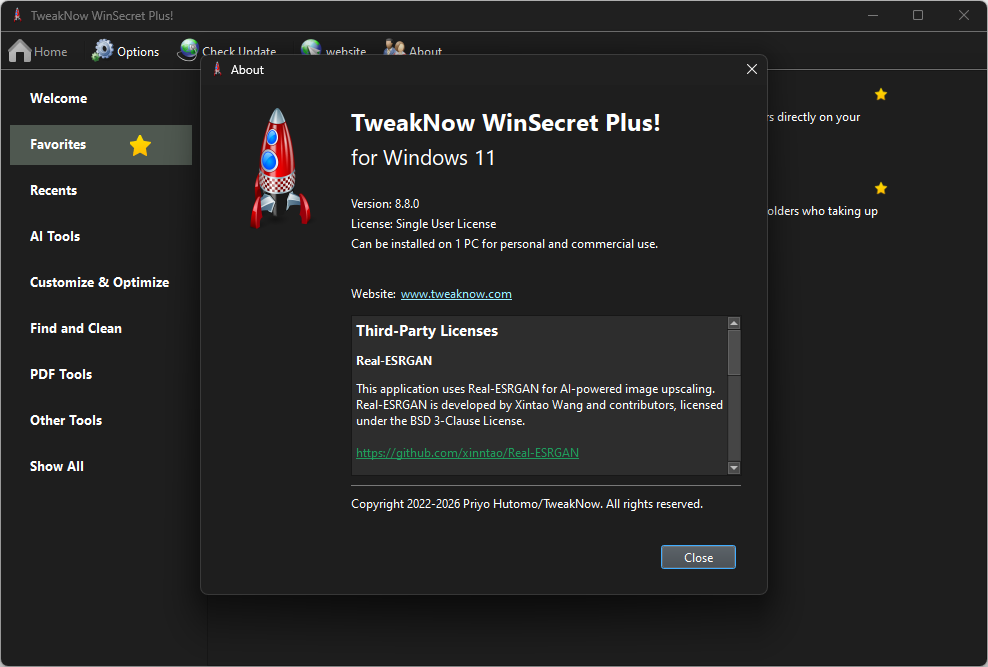Click the website globe icon
This screenshot has width=988, height=667.
click(311, 47)
